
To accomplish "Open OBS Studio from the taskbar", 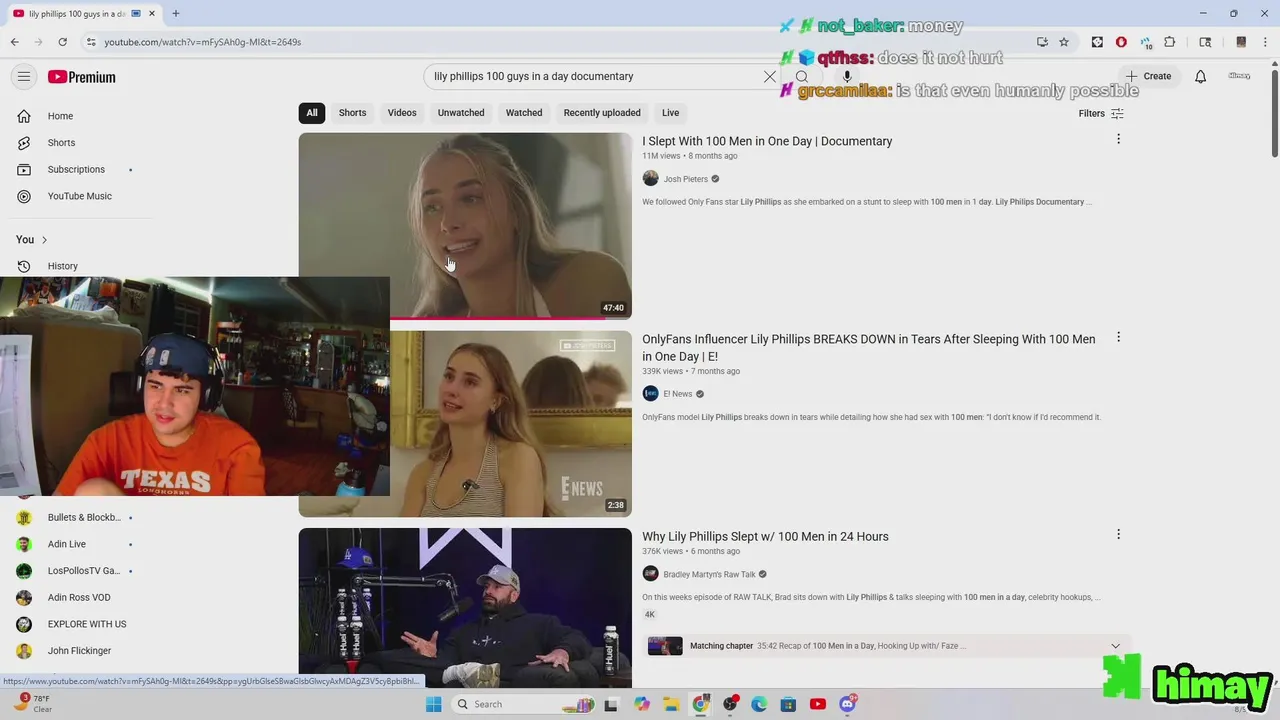I will coord(730,704).
